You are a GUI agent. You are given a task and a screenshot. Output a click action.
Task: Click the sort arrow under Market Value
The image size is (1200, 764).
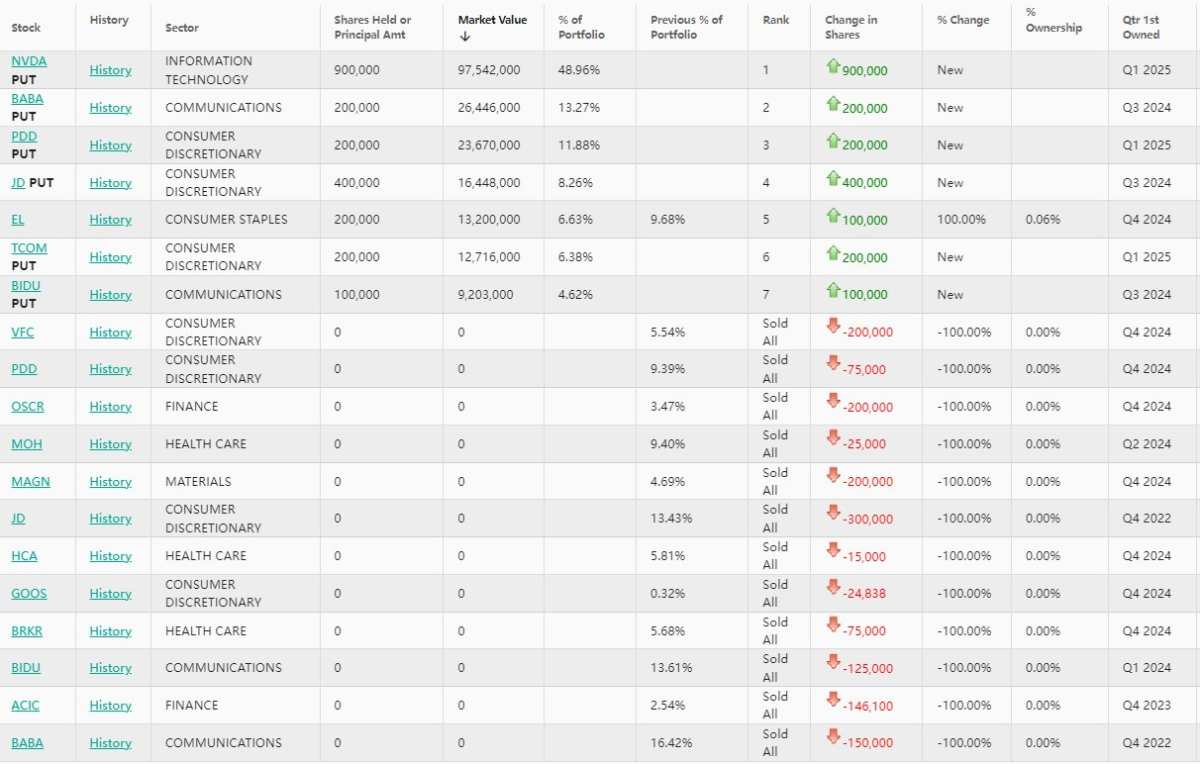point(464,37)
